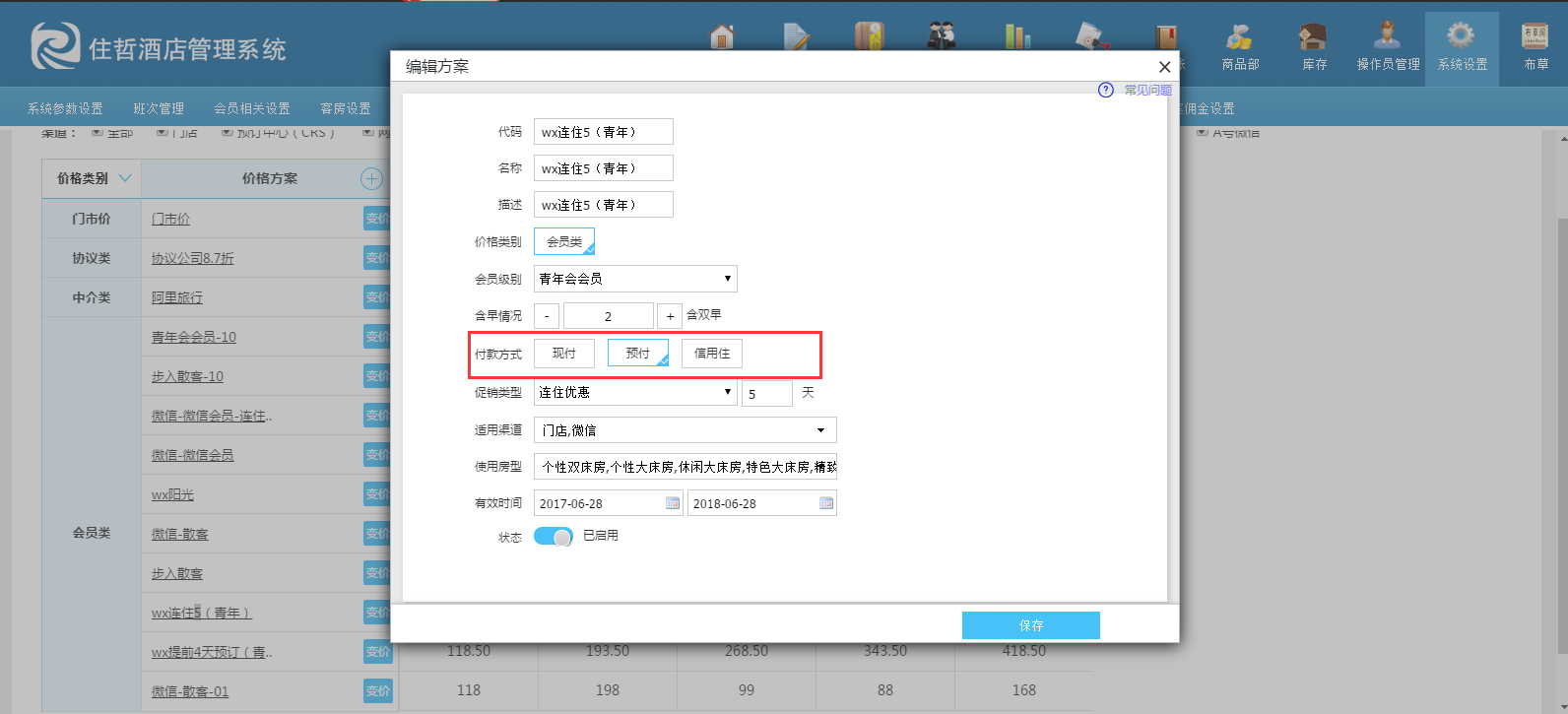The image size is (1568, 714).
Task: Click the home icon in top navigation
Action: tap(722, 36)
